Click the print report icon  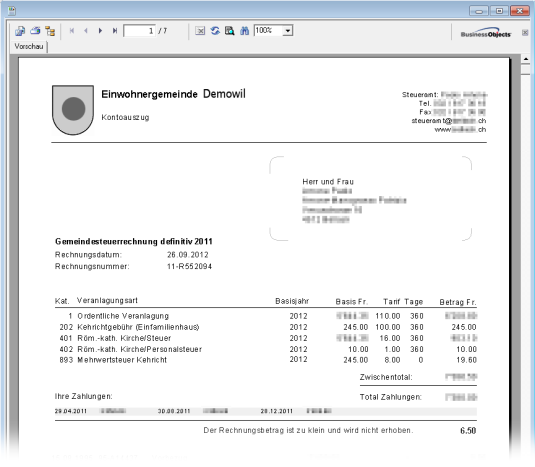point(35,31)
